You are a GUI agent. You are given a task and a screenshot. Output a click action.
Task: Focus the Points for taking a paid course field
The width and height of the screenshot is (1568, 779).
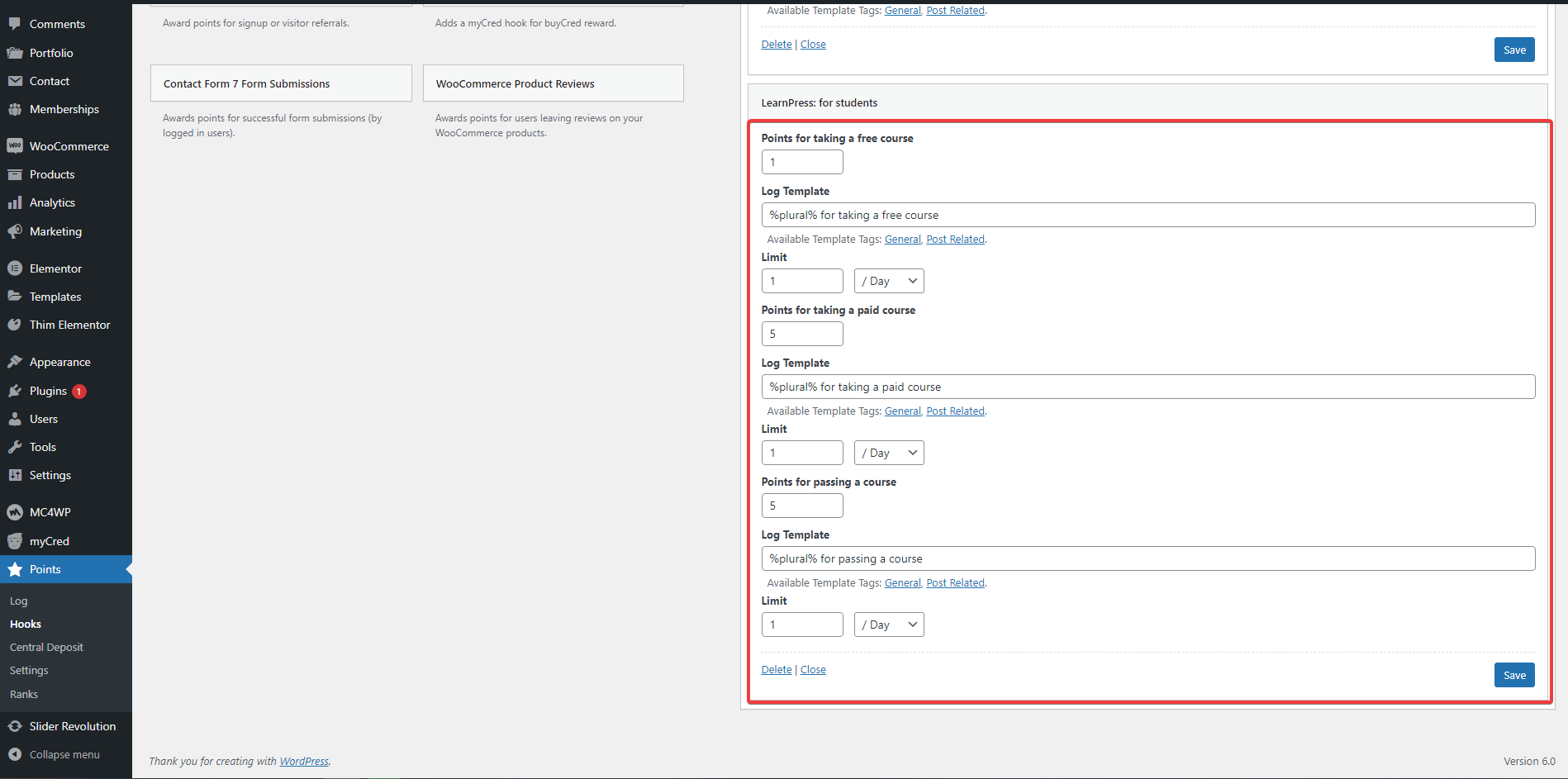click(802, 334)
